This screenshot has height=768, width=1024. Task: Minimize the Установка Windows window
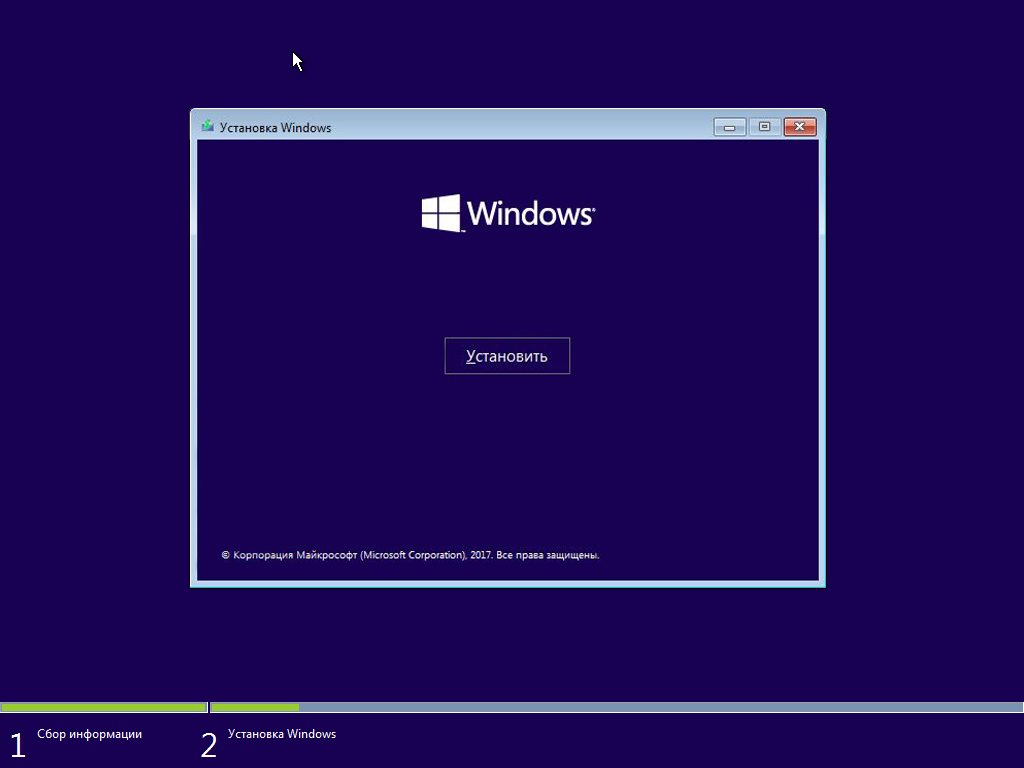click(x=729, y=126)
